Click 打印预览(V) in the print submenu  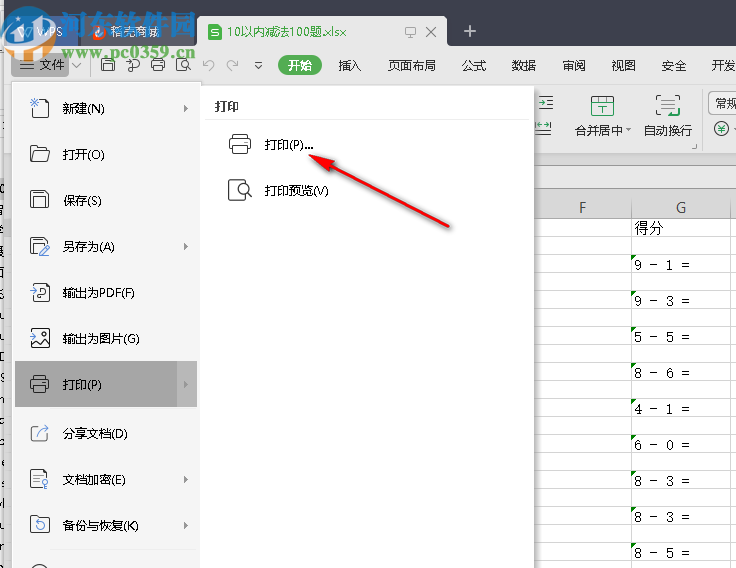pyautogui.click(x=296, y=191)
